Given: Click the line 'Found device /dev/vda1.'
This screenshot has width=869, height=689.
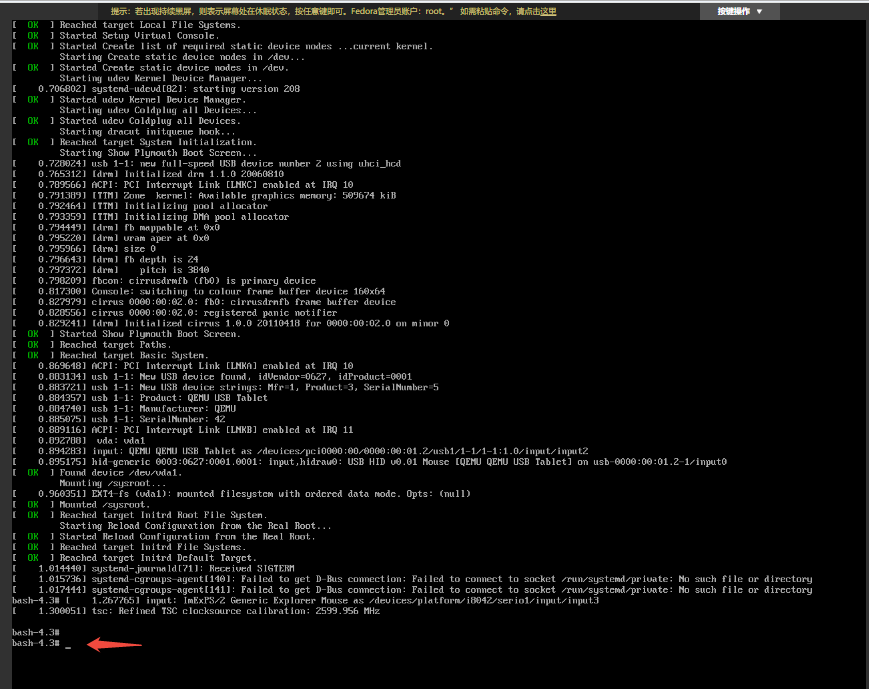Looking at the screenshot, I should pyautogui.click(x=97, y=472).
